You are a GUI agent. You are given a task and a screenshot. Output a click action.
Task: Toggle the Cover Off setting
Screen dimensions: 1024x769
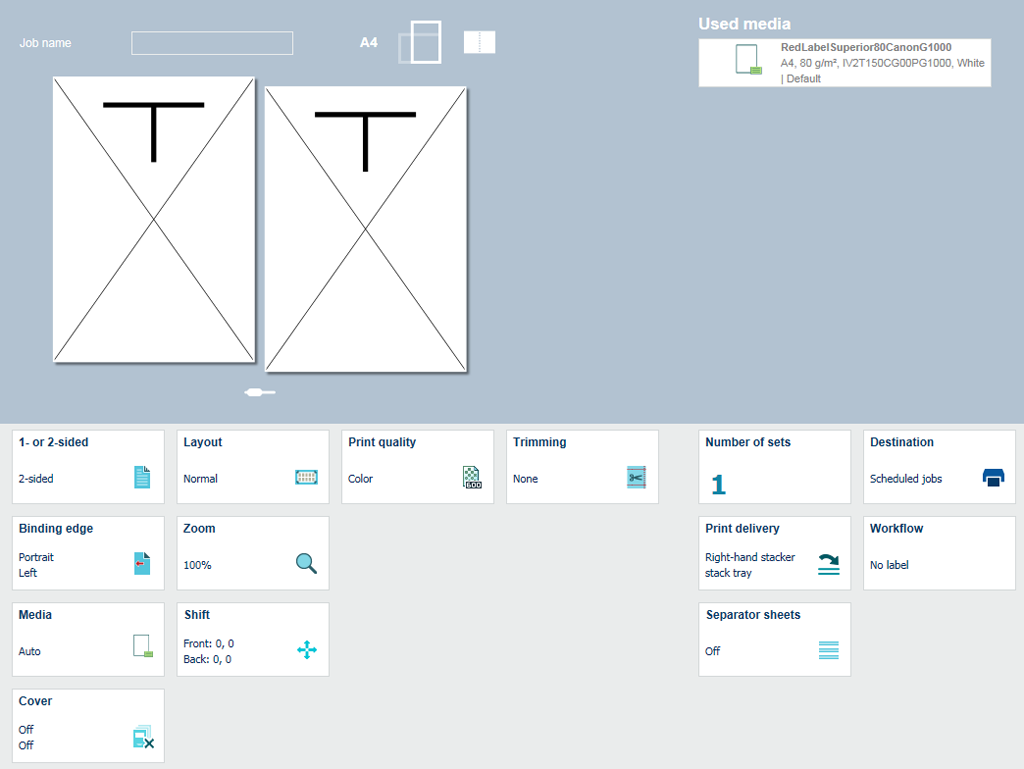pos(88,725)
